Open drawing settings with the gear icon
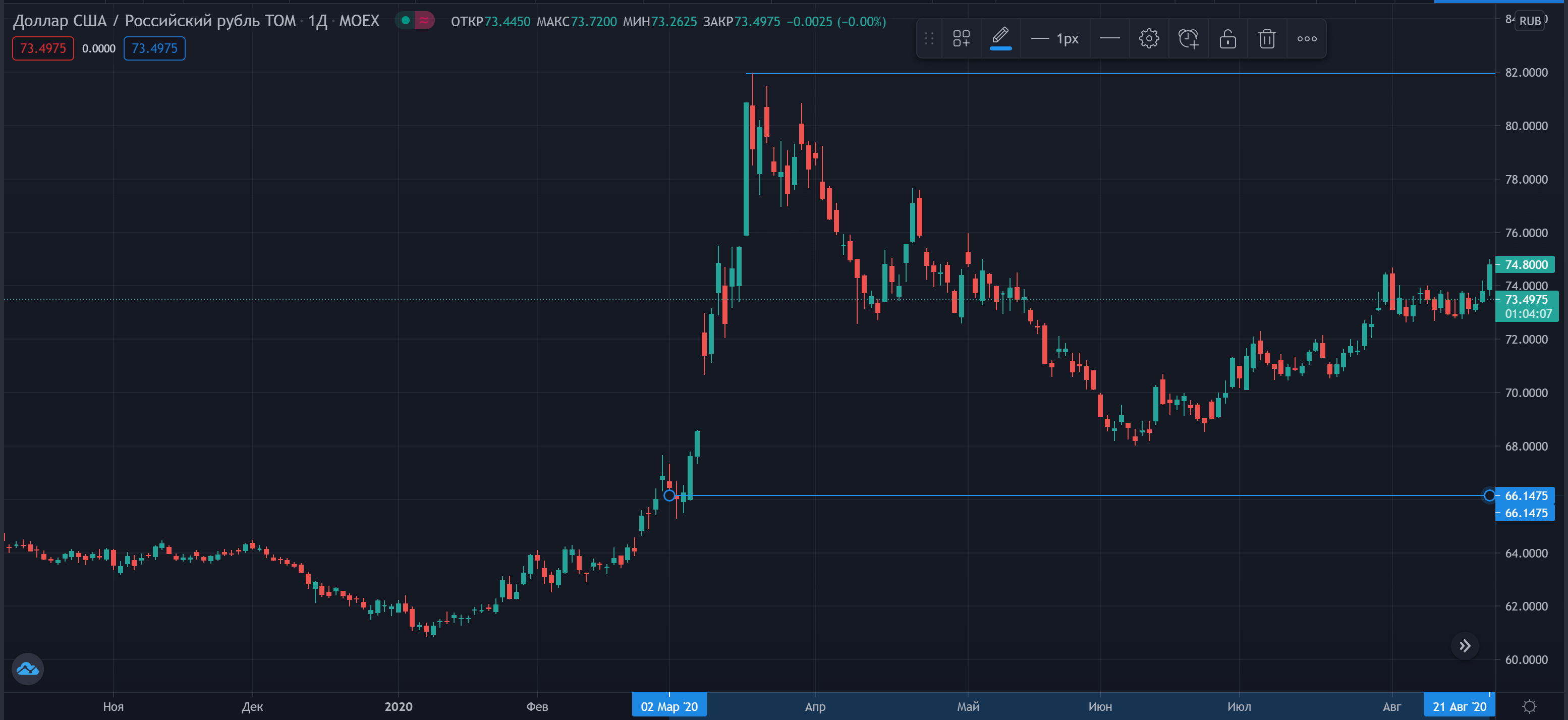1568x720 pixels. tap(1149, 39)
